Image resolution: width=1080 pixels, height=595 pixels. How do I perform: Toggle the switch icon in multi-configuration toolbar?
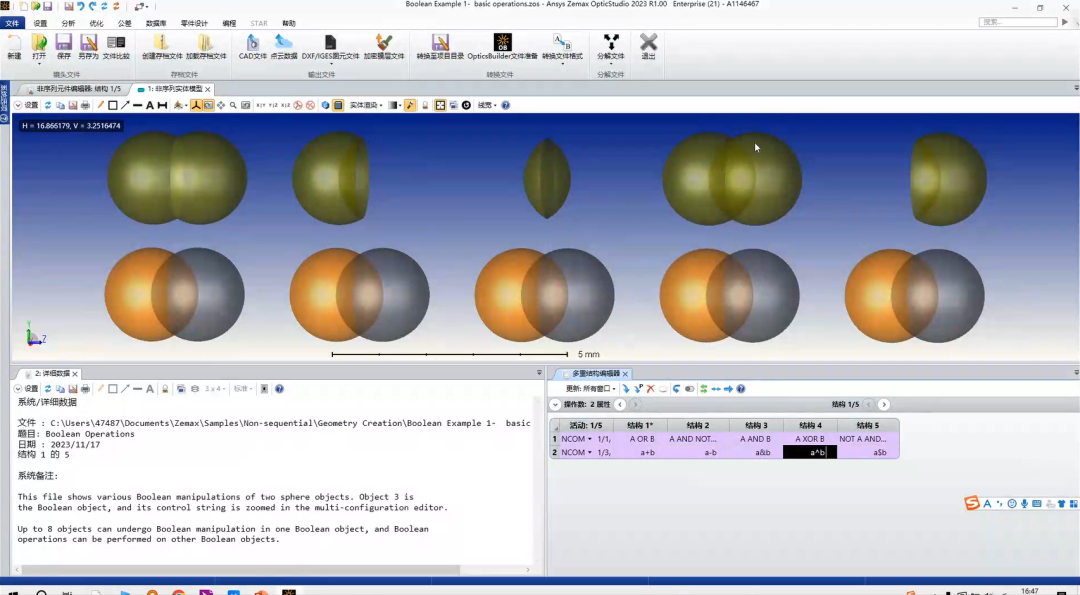tap(689, 389)
